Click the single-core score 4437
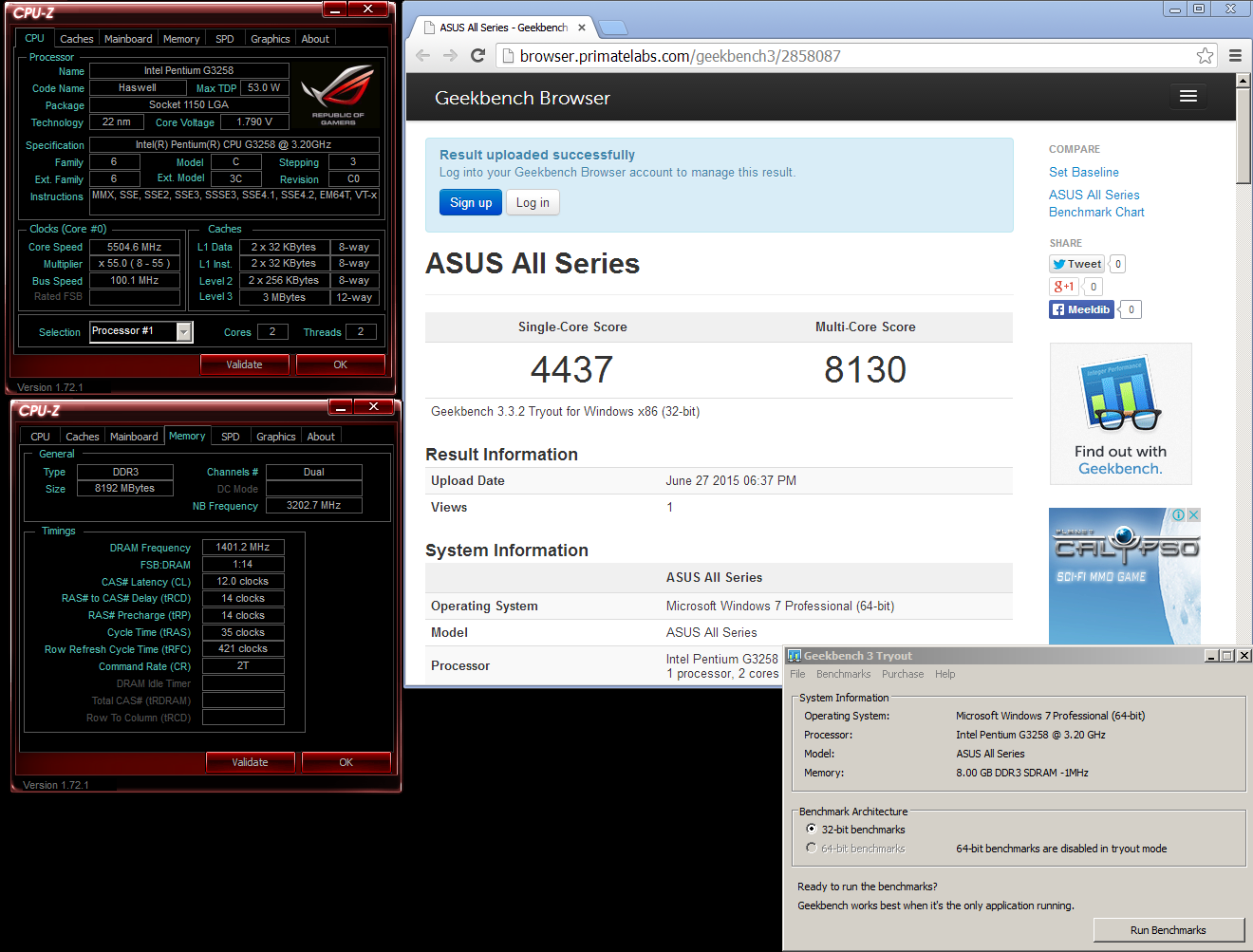 pyautogui.click(x=571, y=369)
